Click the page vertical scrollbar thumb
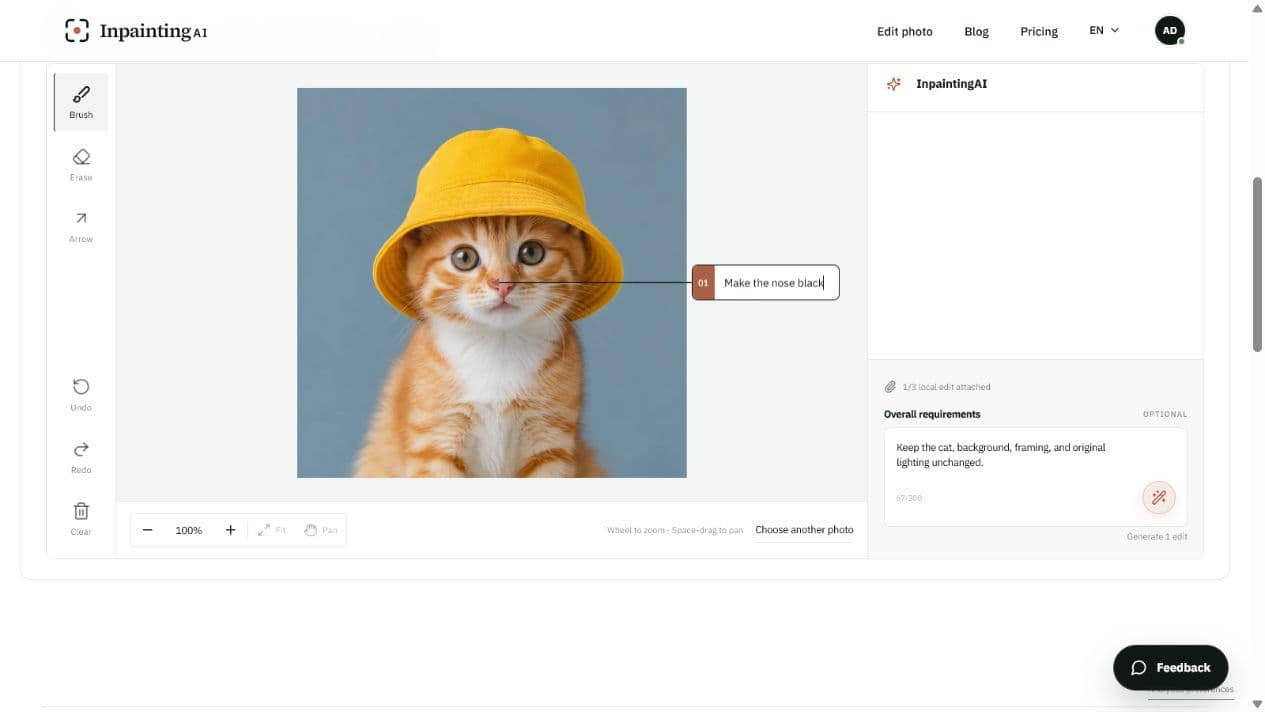 [x=1257, y=264]
